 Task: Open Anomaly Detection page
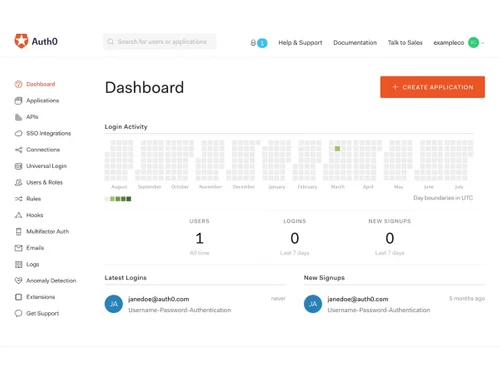click(51, 281)
